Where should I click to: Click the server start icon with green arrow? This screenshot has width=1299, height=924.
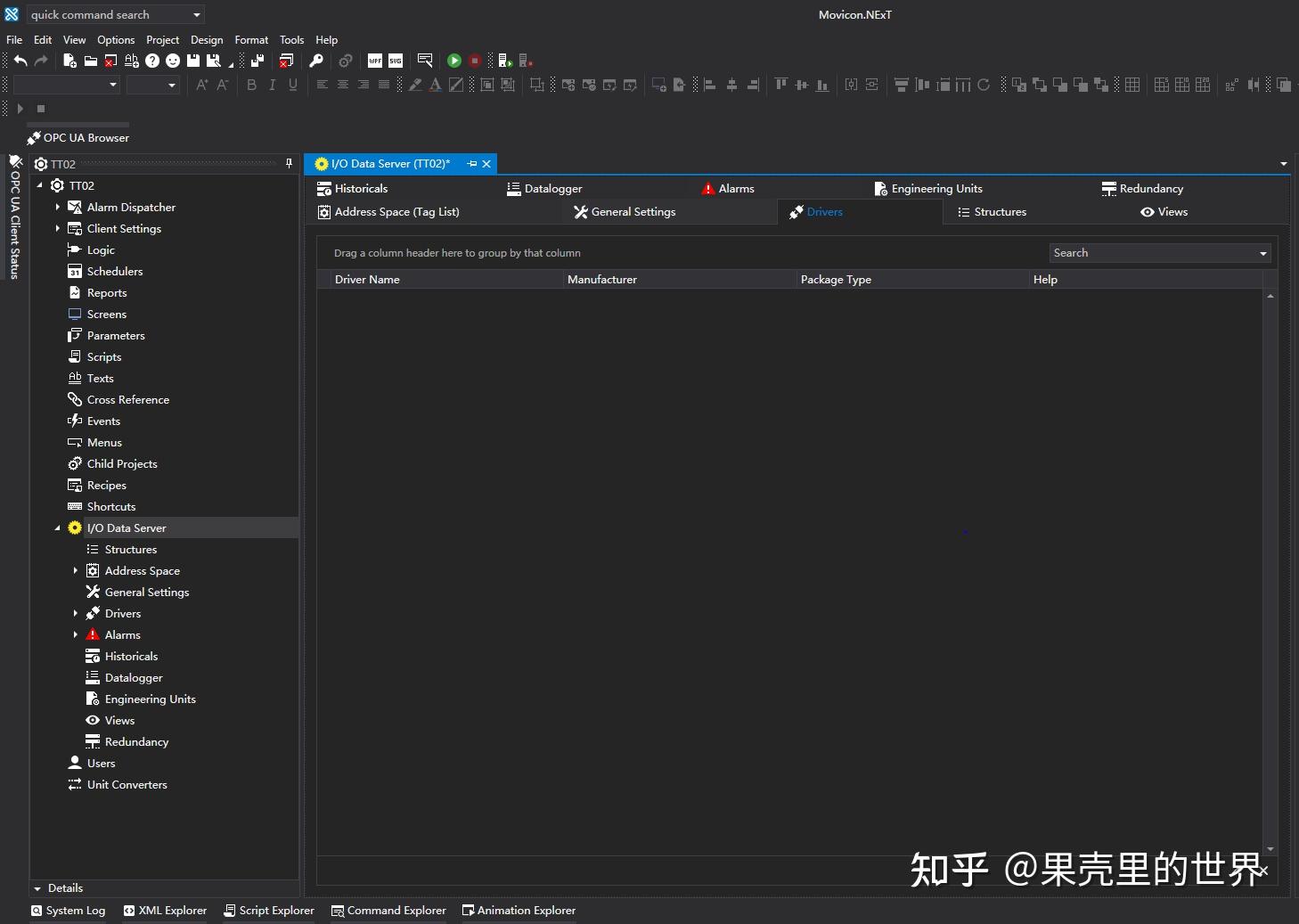[505, 61]
